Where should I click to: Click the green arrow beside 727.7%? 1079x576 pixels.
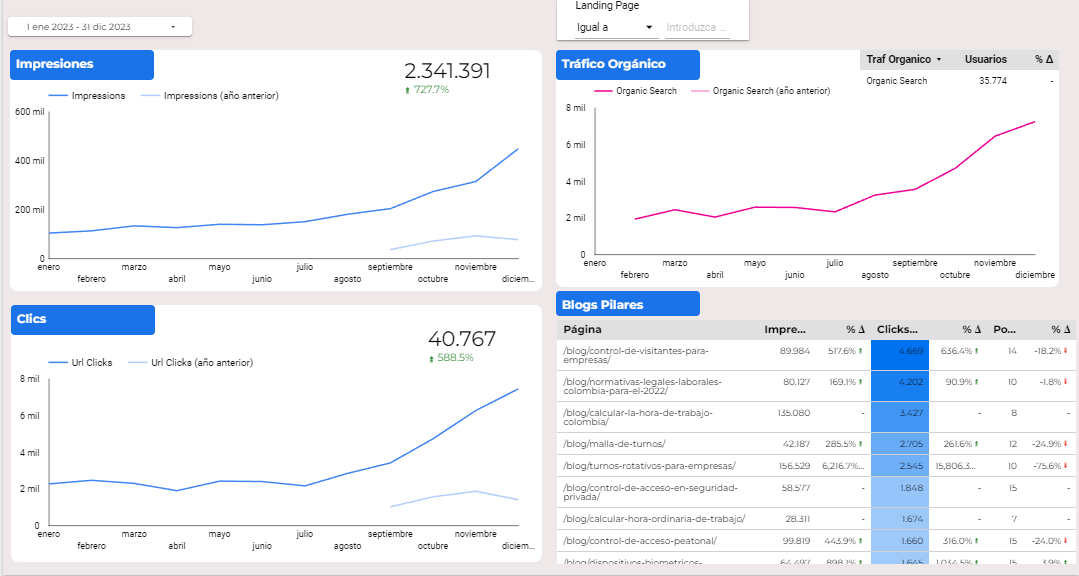(407, 90)
